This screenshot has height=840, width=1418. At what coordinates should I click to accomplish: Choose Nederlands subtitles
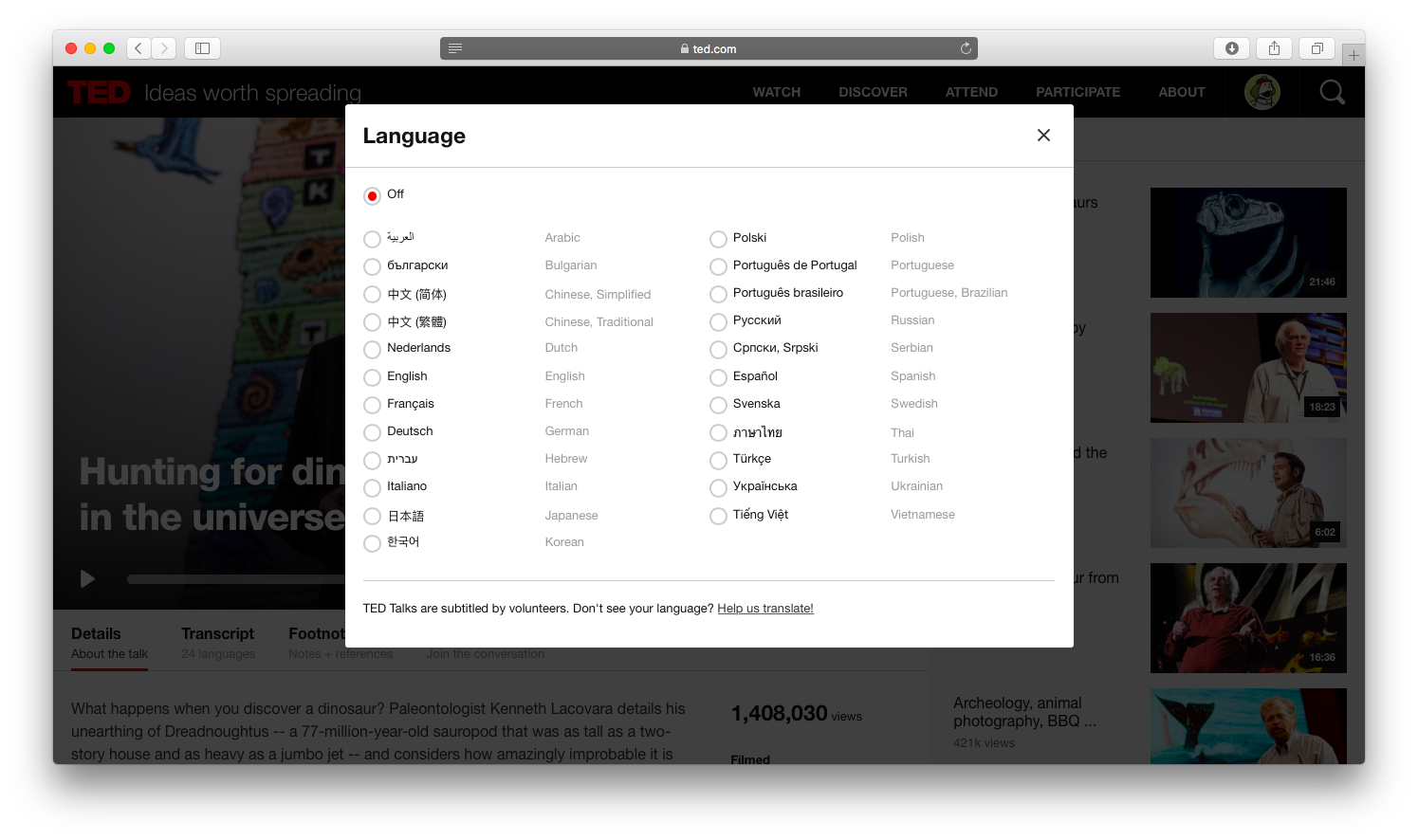click(x=373, y=350)
